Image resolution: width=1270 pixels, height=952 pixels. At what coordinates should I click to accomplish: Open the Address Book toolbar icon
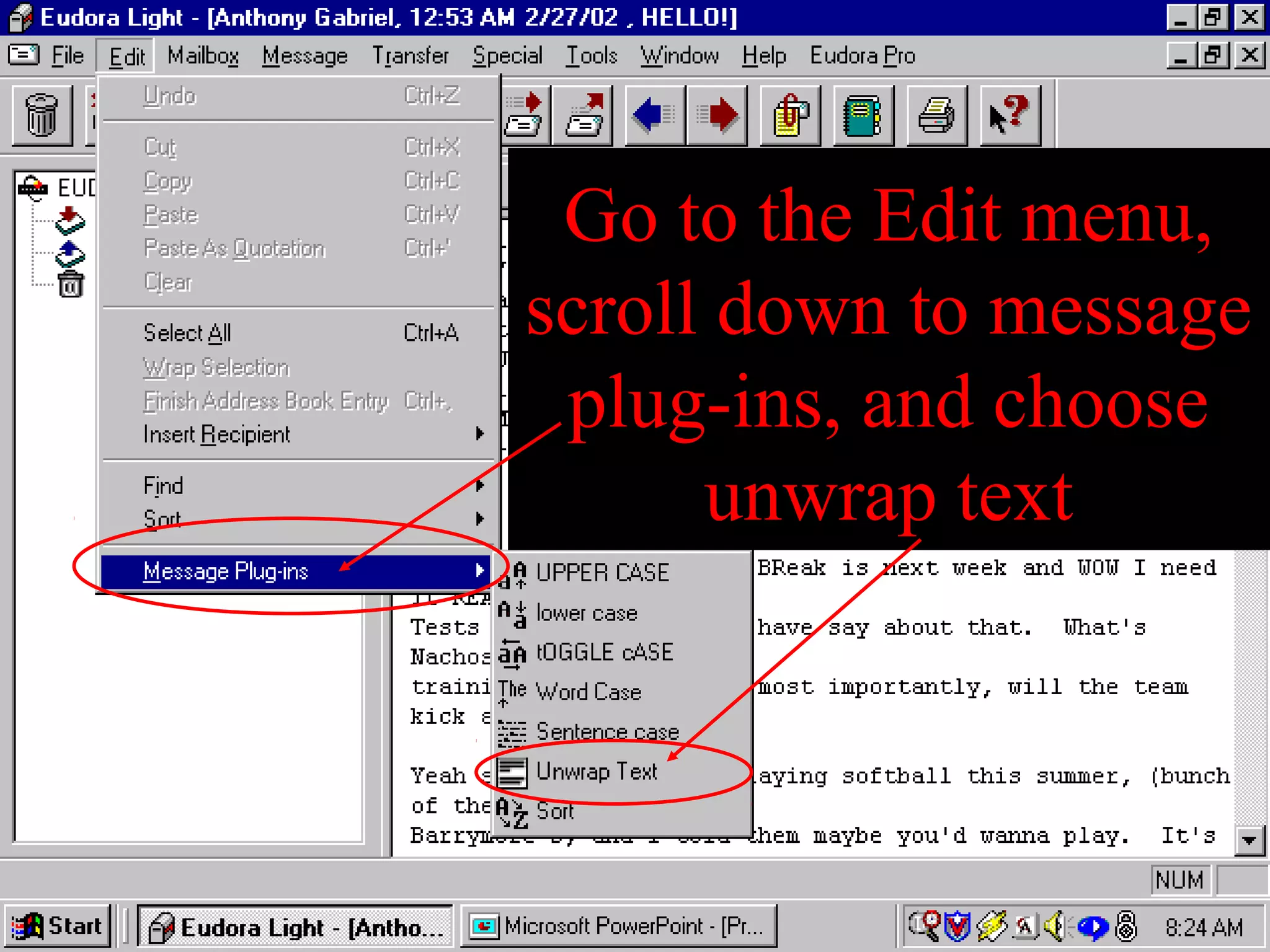864,115
